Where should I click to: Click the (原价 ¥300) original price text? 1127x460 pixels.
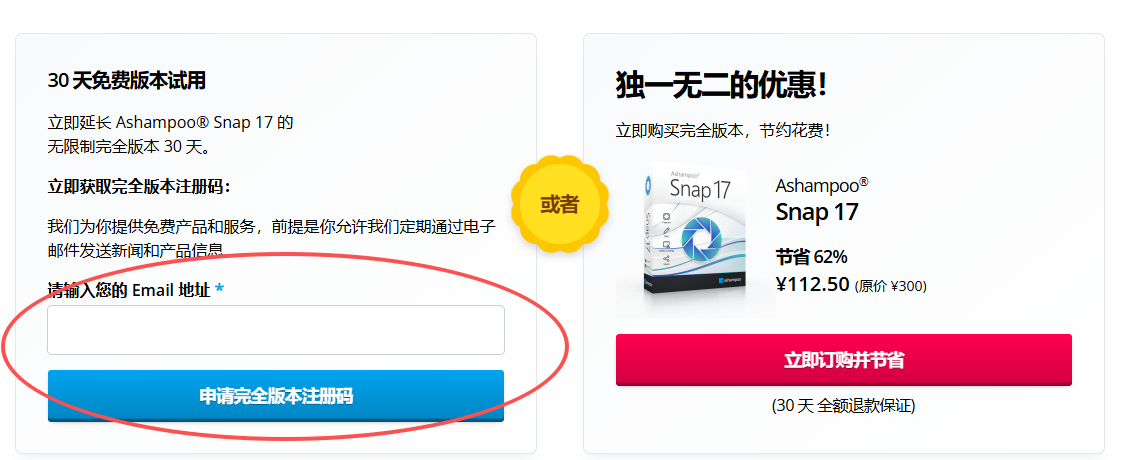point(890,286)
